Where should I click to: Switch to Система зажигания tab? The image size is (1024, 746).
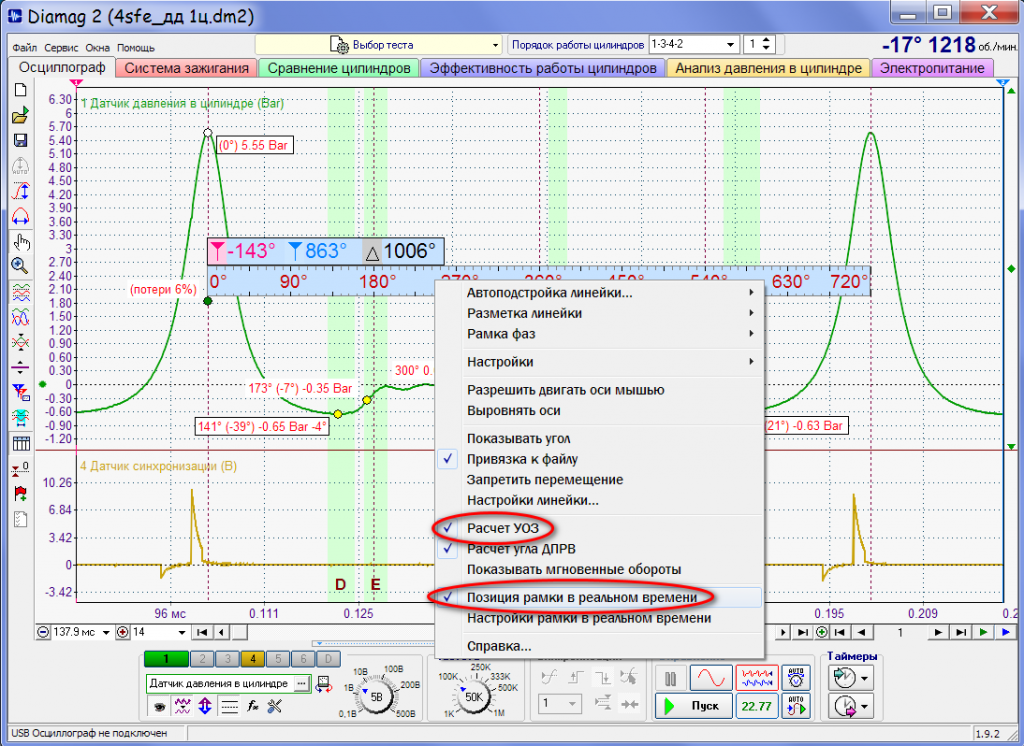(x=187, y=68)
